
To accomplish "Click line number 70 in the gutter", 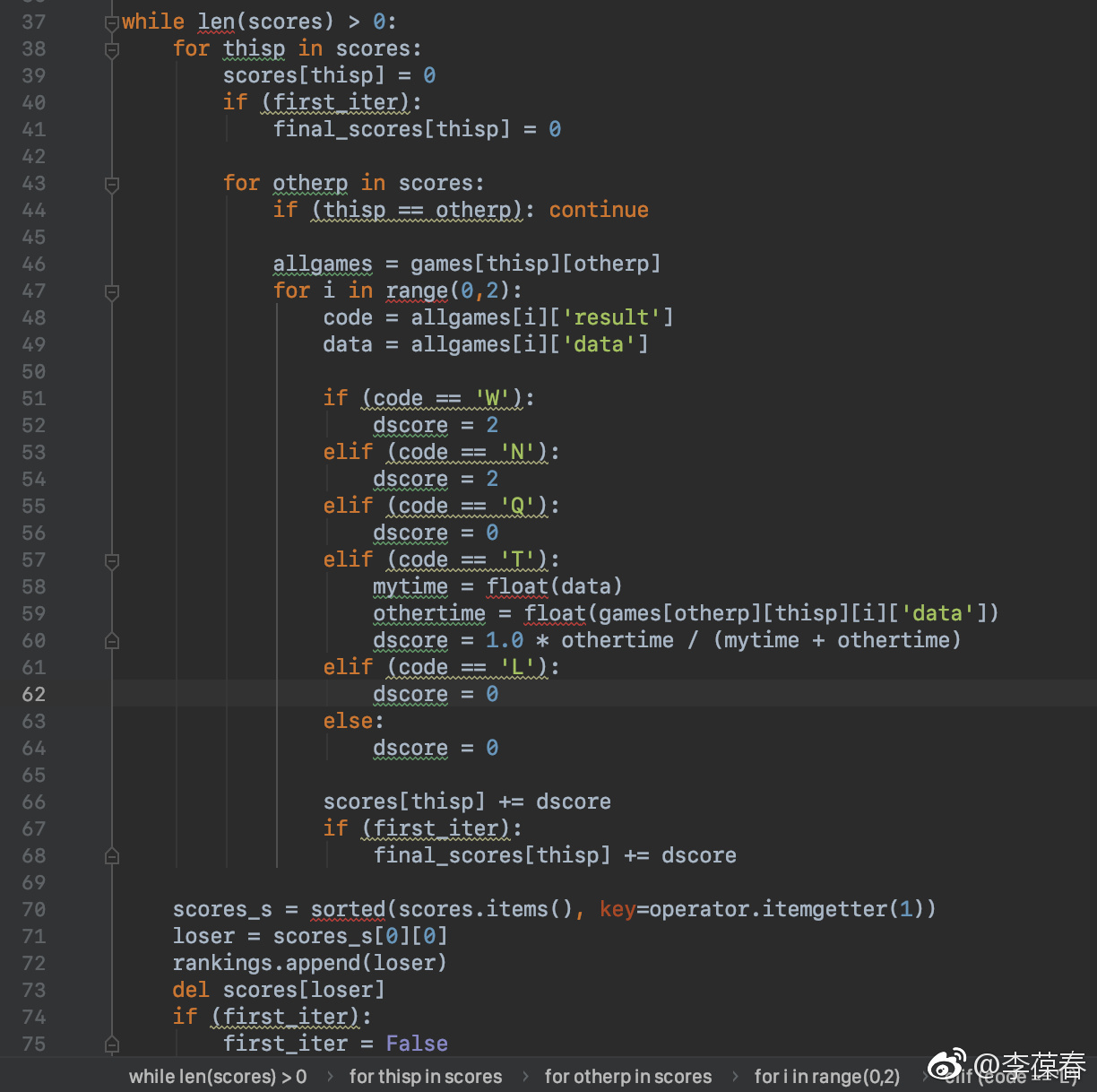I will tap(34, 910).
